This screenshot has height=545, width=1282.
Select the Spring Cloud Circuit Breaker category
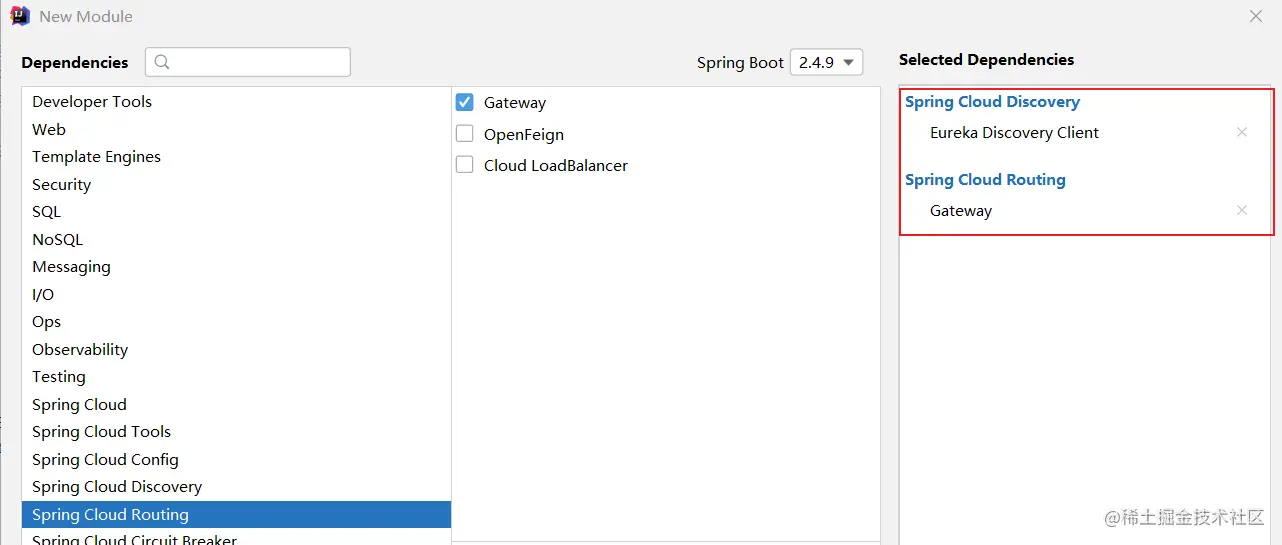(236, 538)
